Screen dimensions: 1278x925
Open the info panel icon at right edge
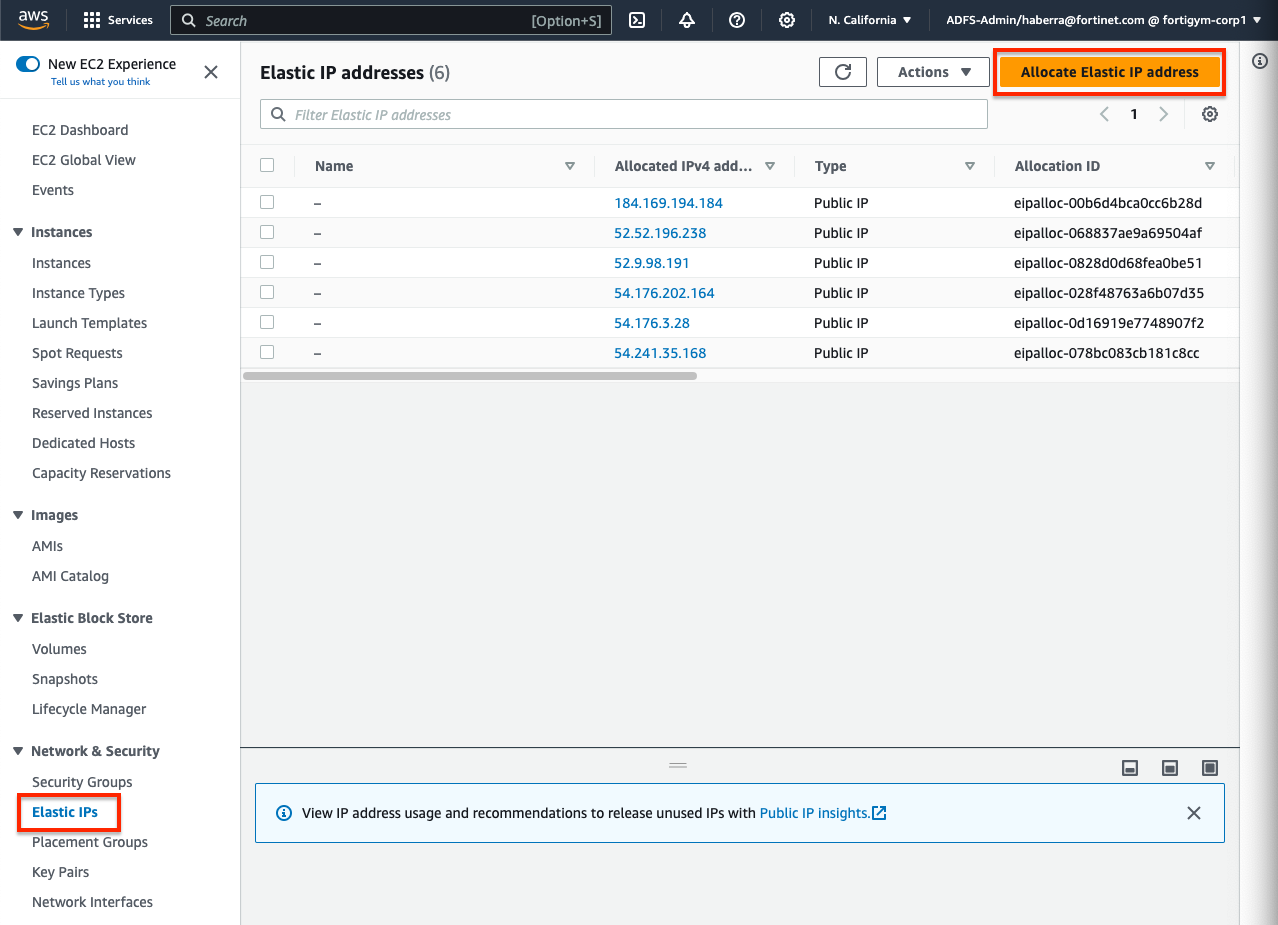(1260, 61)
